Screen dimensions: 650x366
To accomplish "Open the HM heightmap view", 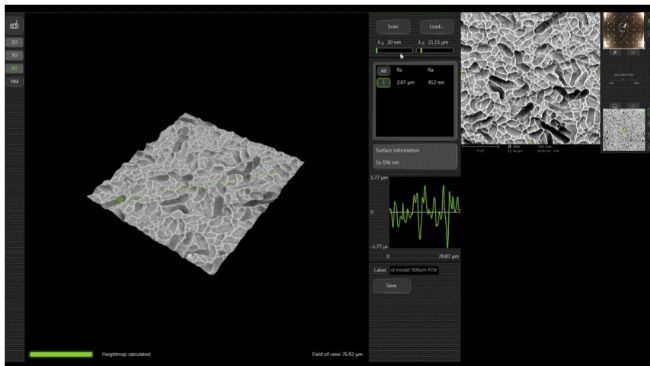I will coord(15,82).
